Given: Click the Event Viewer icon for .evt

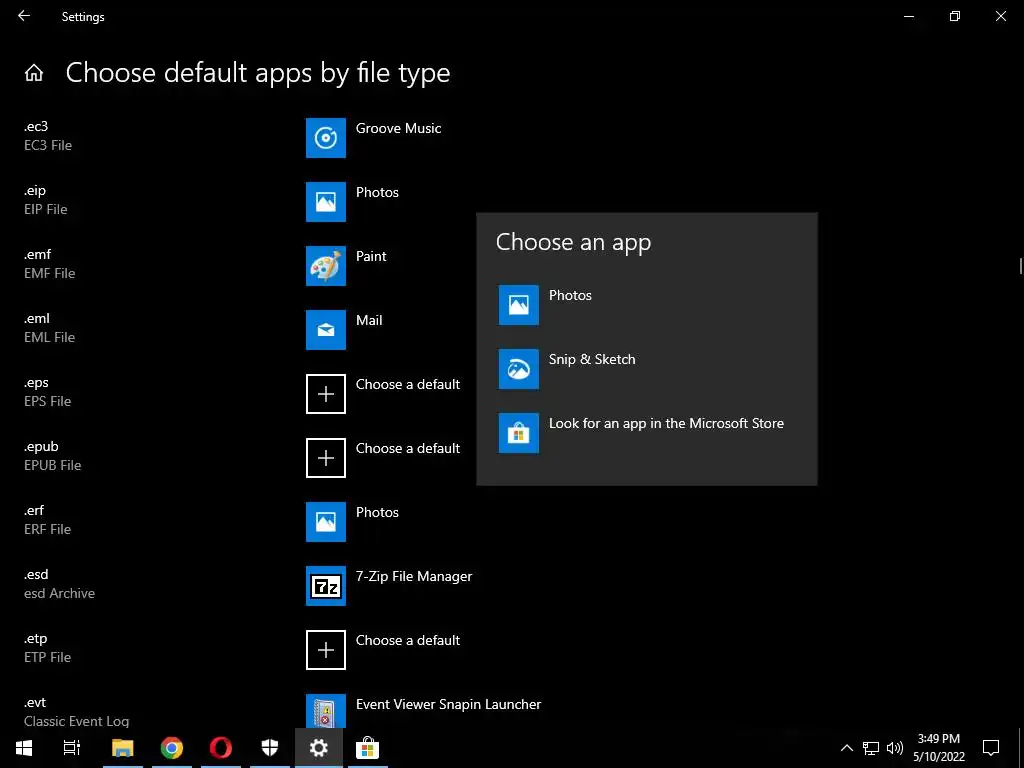Looking at the screenshot, I should click(x=325, y=711).
